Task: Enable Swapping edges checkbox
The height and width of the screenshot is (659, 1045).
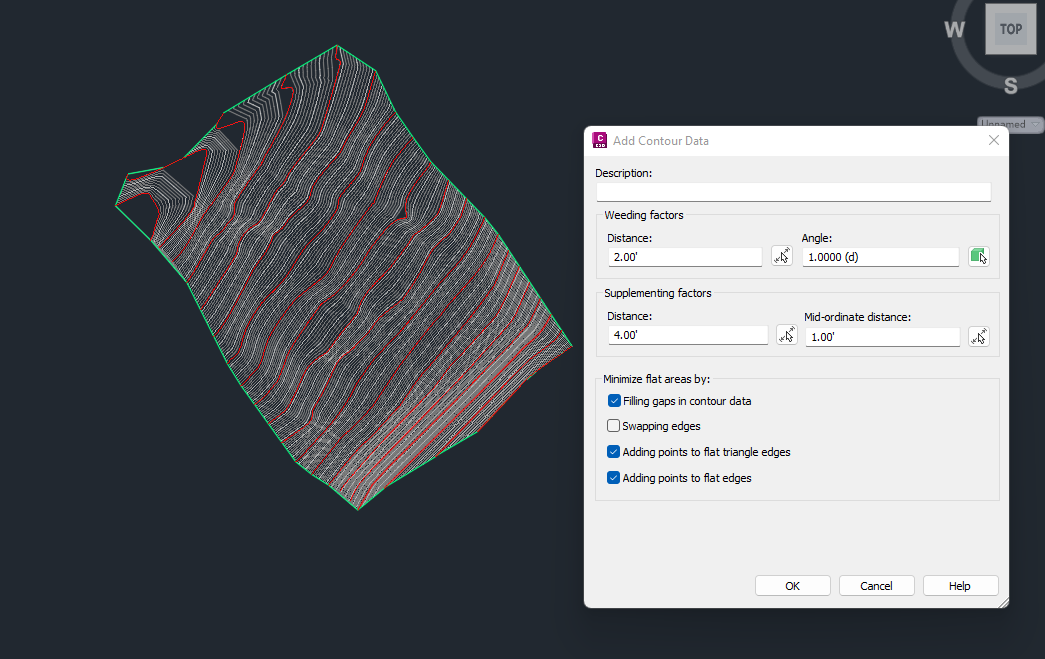Action: click(613, 426)
